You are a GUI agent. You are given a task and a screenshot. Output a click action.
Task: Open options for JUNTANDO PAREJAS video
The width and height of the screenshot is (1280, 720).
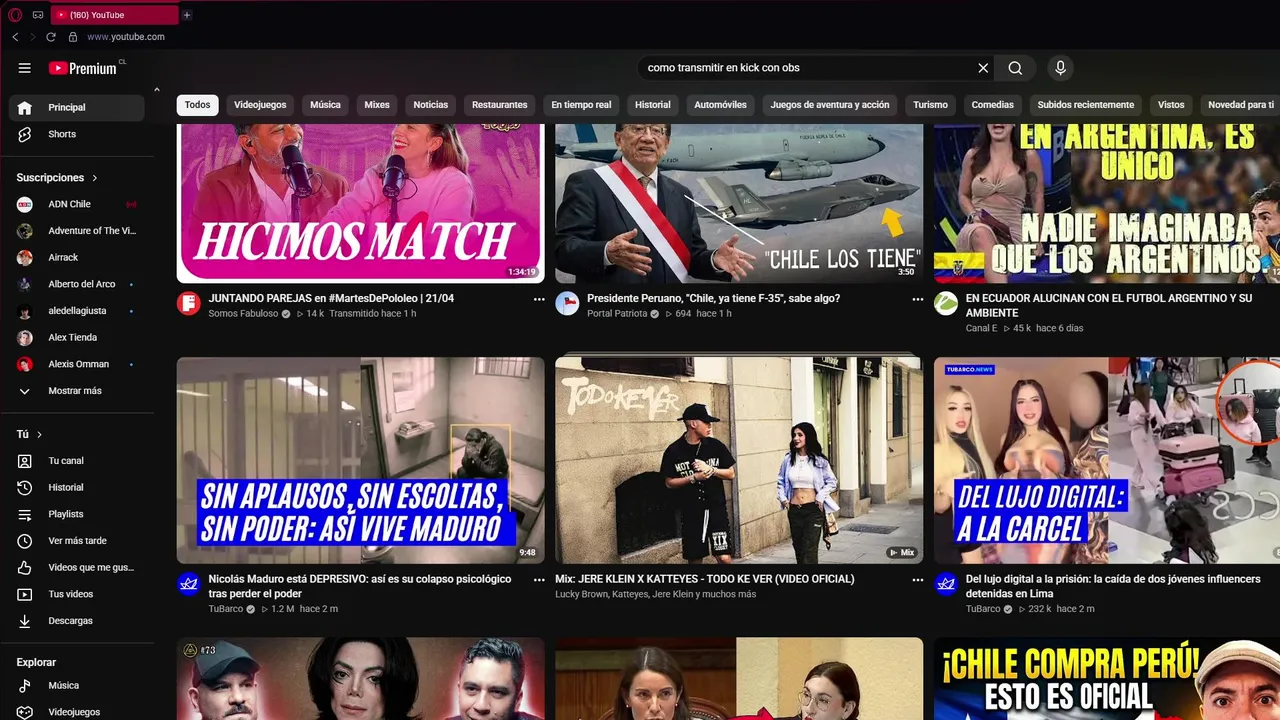coord(539,299)
